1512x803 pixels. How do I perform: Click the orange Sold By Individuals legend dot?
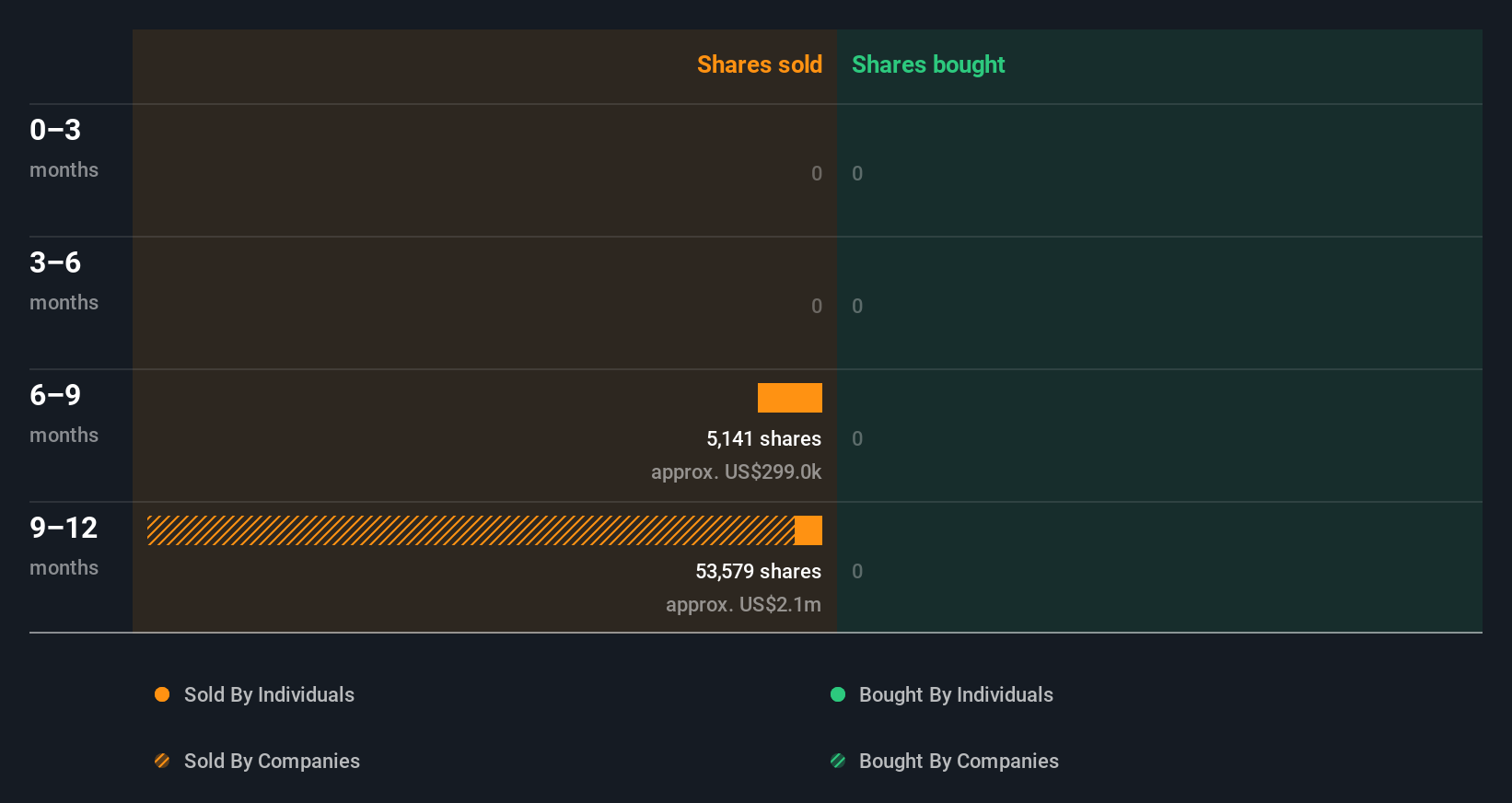coord(162,694)
